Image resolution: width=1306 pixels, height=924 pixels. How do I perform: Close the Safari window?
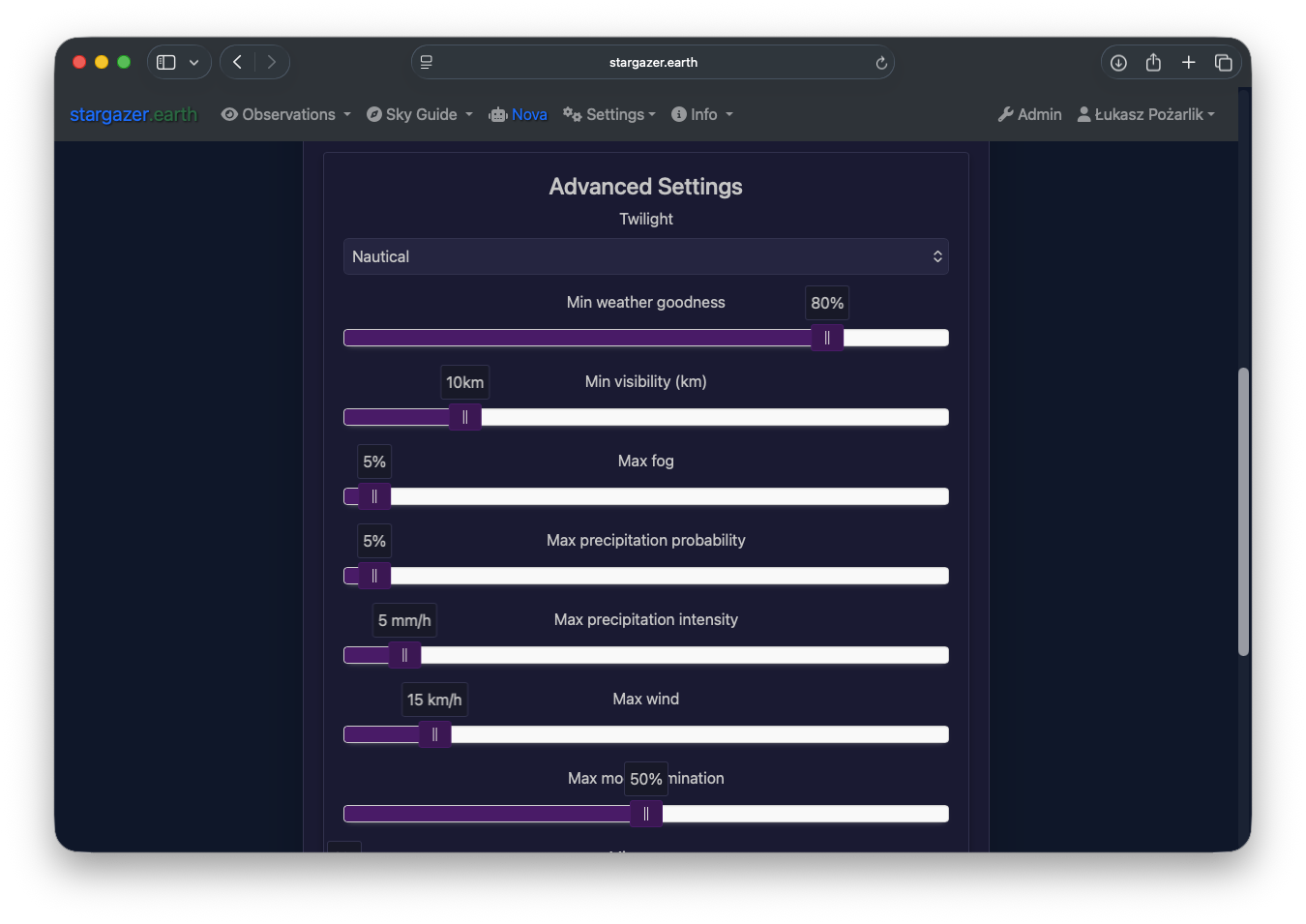click(79, 62)
